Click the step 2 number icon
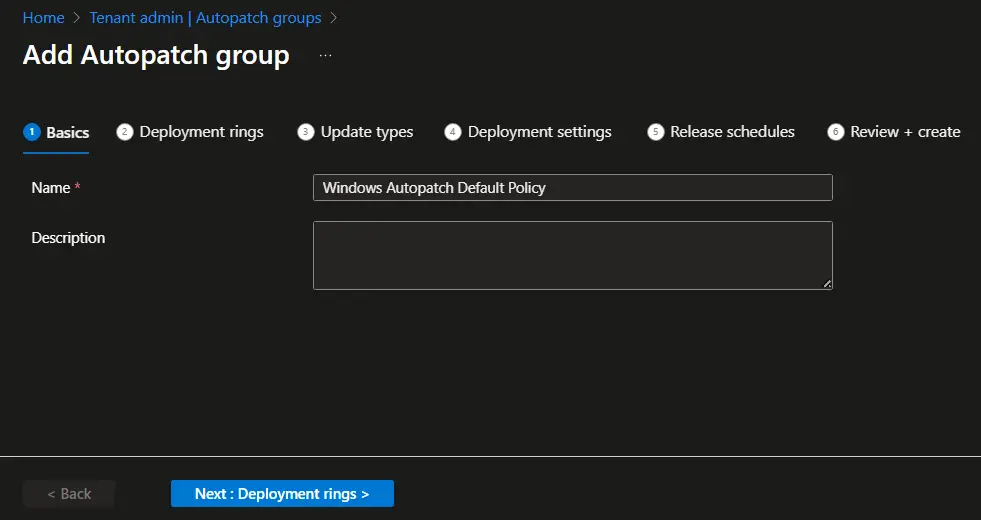The image size is (981, 520). [x=125, y=132]
